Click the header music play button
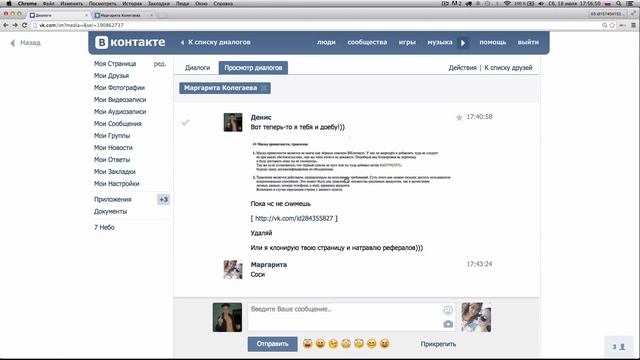640x360 pixels. (x=463, y=42)
